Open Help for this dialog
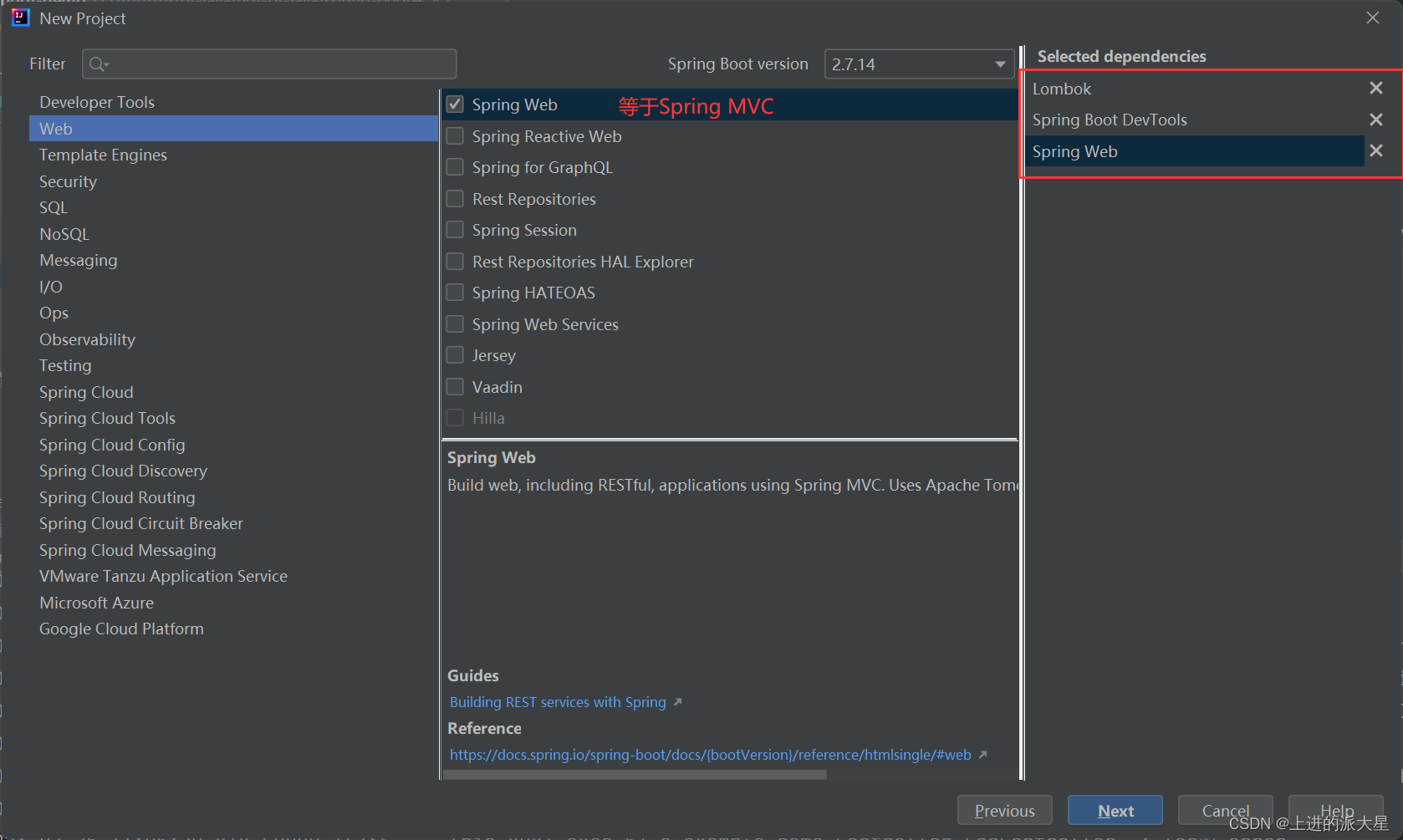The image size is (1403, 840). click(1336, 811)
